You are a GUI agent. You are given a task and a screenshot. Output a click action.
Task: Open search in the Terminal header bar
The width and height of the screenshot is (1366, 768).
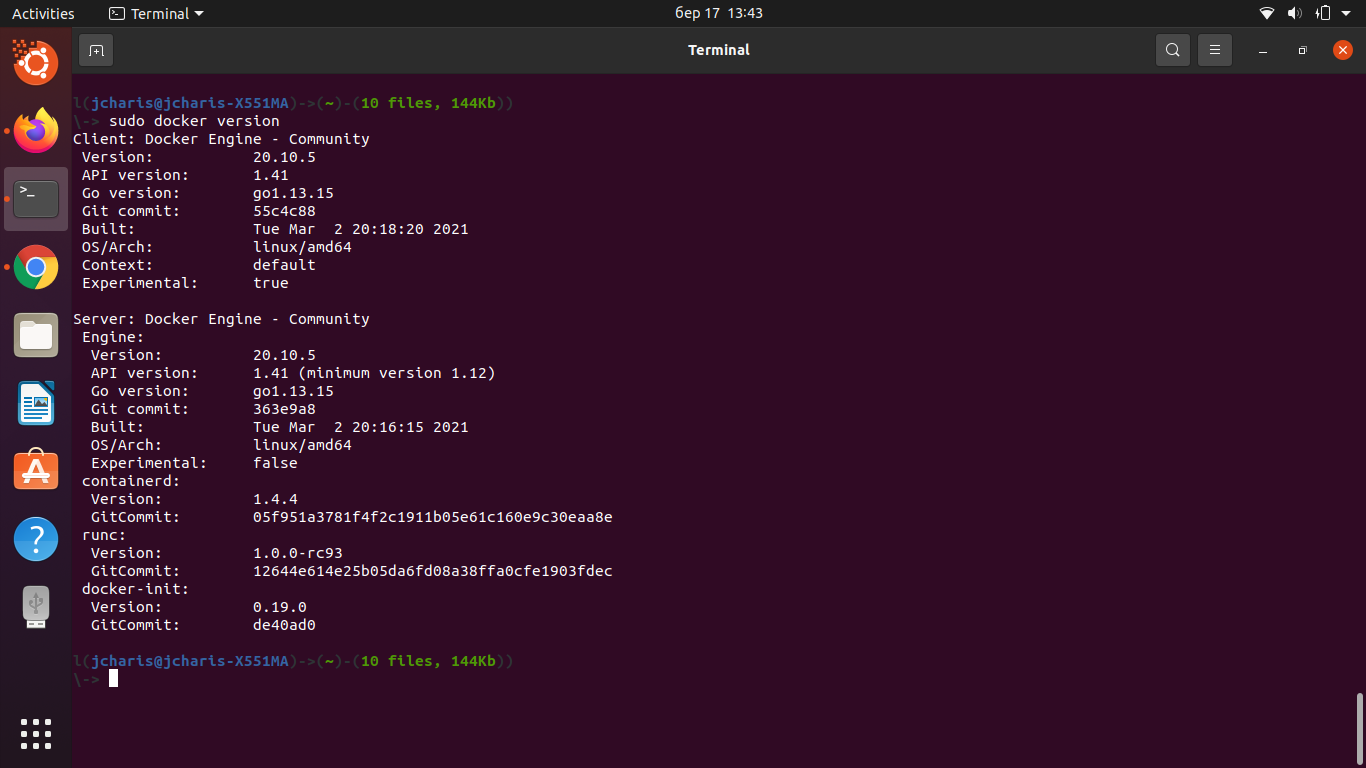coord(1172,49)
